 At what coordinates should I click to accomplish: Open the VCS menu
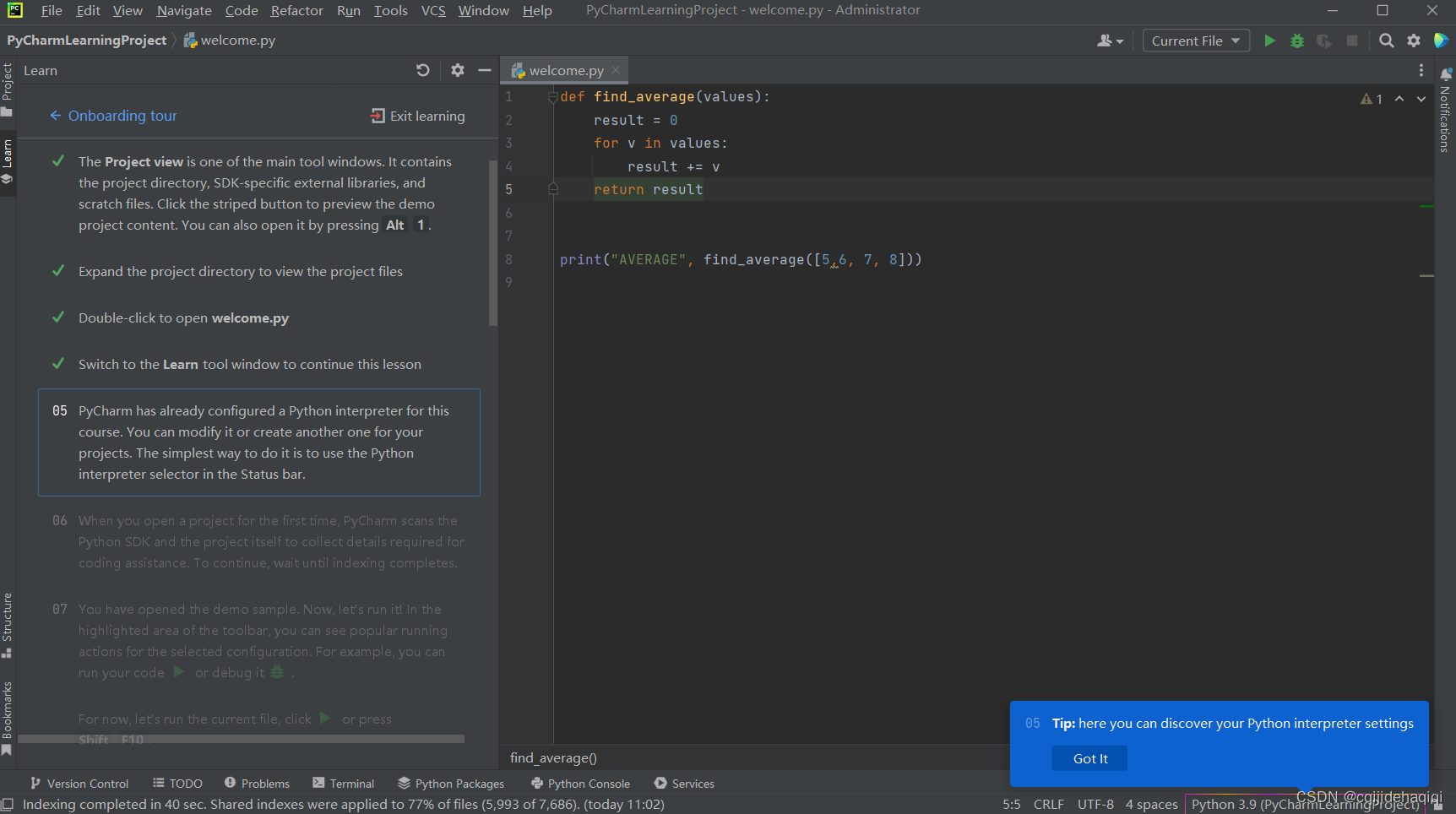[x=433, y=10]
